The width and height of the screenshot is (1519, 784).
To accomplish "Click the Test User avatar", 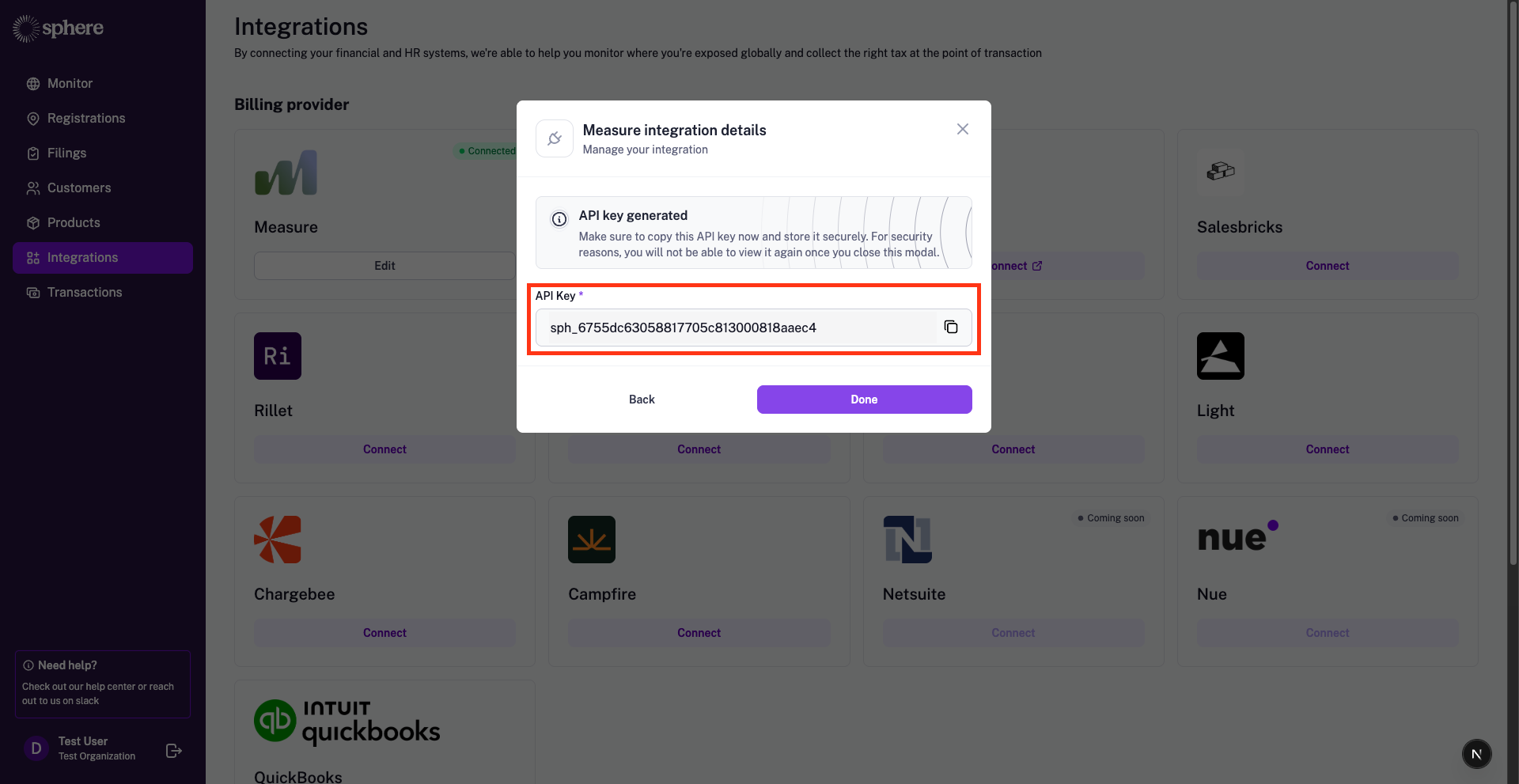I will point(36,748).
